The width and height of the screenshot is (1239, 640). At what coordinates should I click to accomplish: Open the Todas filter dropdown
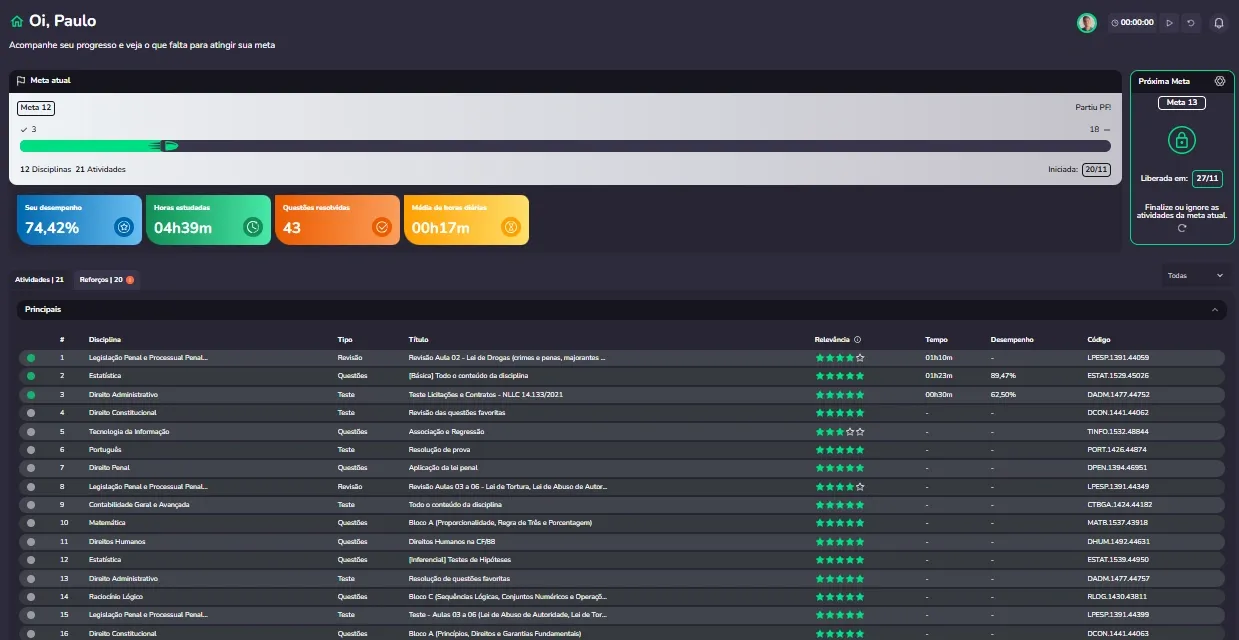[1194, 275]
